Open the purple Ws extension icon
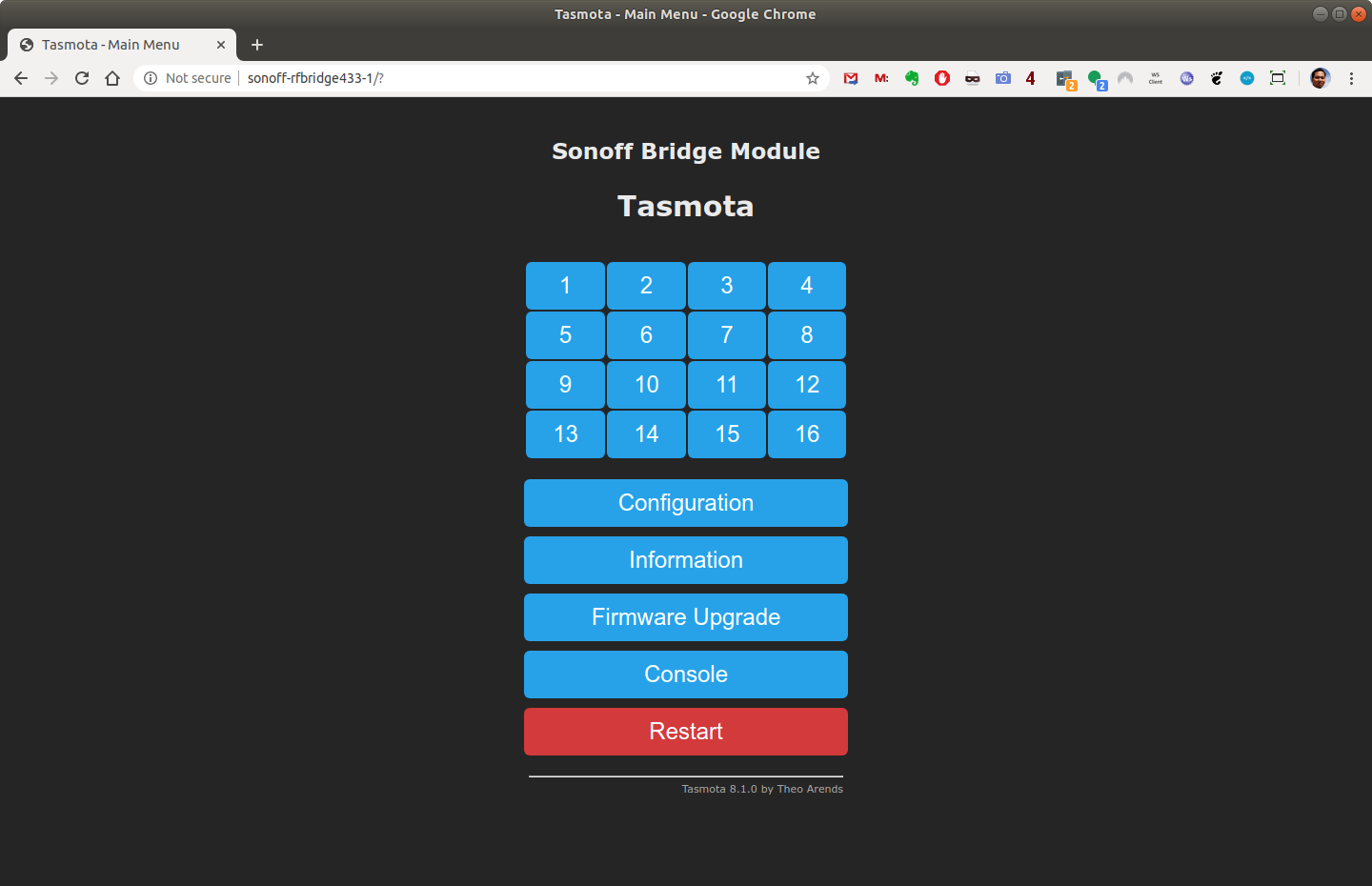The height and width of the screenshot is (886, 1372). pyautogui.click(x=1186, y=78)
